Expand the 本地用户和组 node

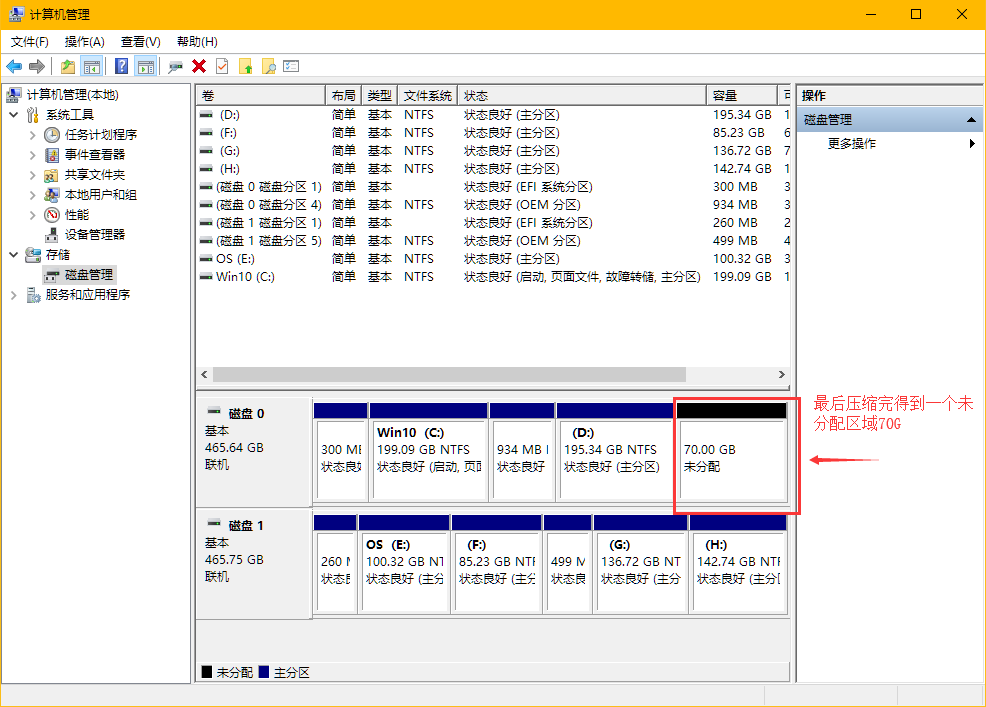tap(33, 195)
